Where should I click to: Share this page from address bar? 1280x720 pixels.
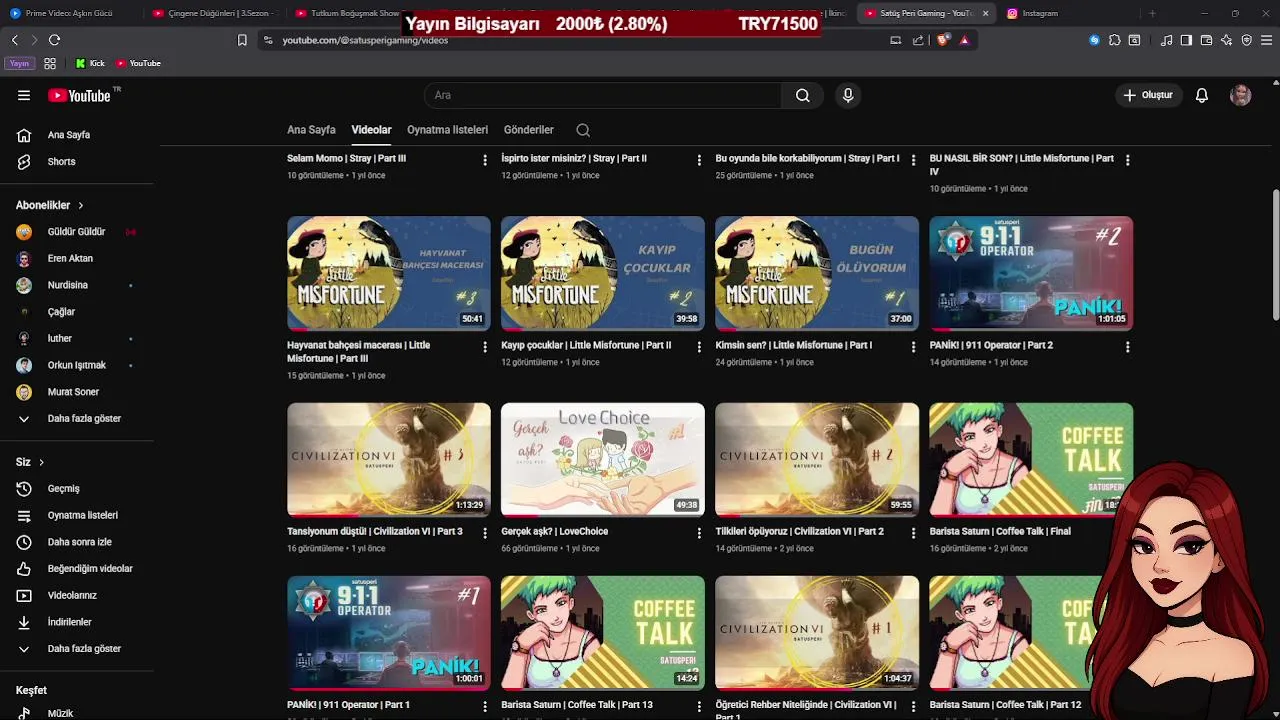point(918,40)
